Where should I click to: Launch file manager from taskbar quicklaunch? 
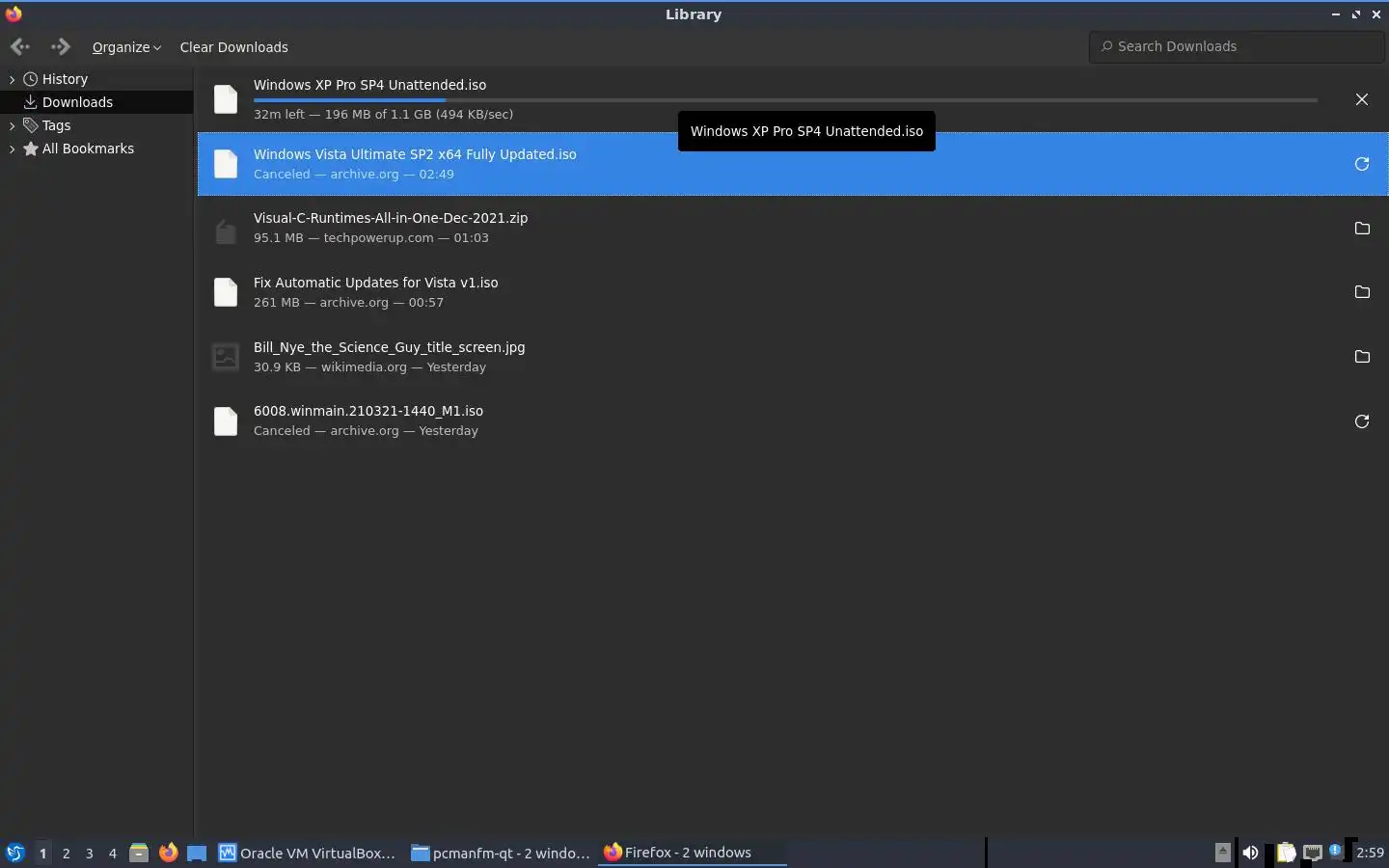[139, 853]
